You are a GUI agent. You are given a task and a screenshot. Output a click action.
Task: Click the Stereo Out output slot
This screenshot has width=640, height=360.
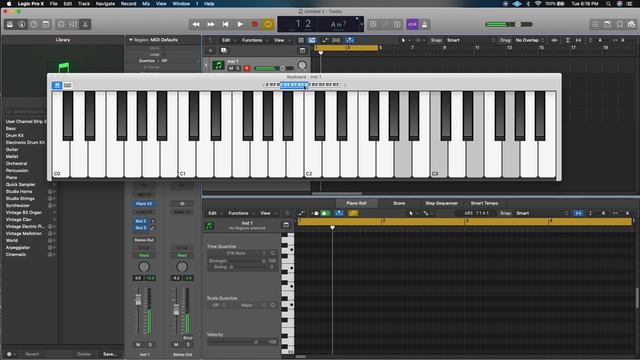[144, 240]
